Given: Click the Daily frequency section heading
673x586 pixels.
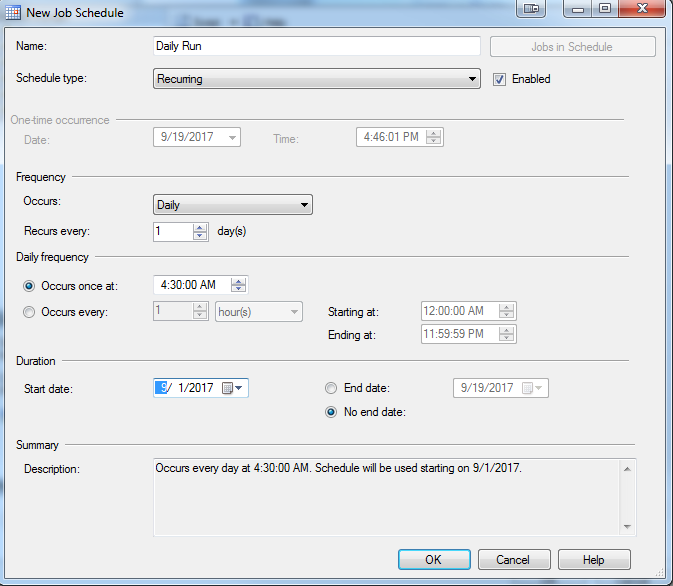Looking at the screenshot, I should [x=52, y=257].
